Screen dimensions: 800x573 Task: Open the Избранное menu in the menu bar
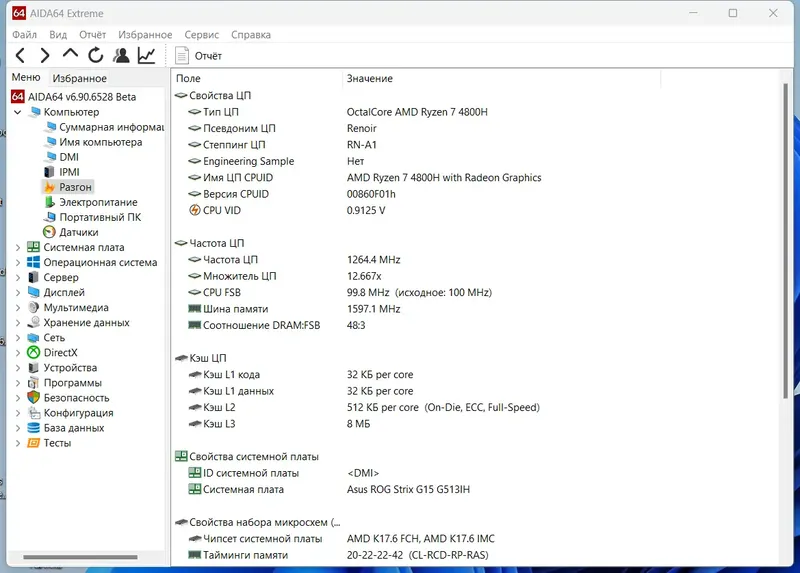click(x=145, y=35)
